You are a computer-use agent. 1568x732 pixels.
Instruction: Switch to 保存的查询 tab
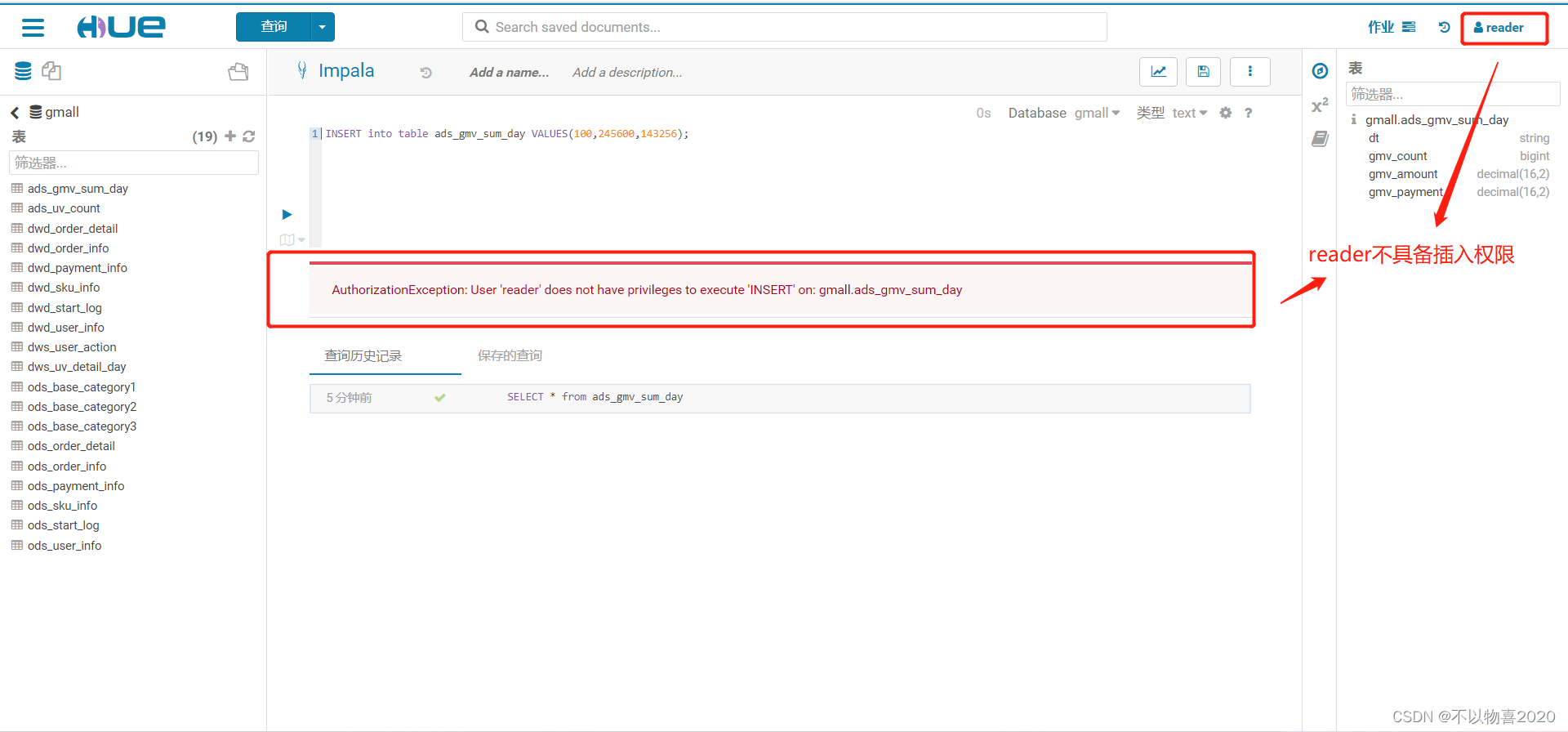click(510, 356)
